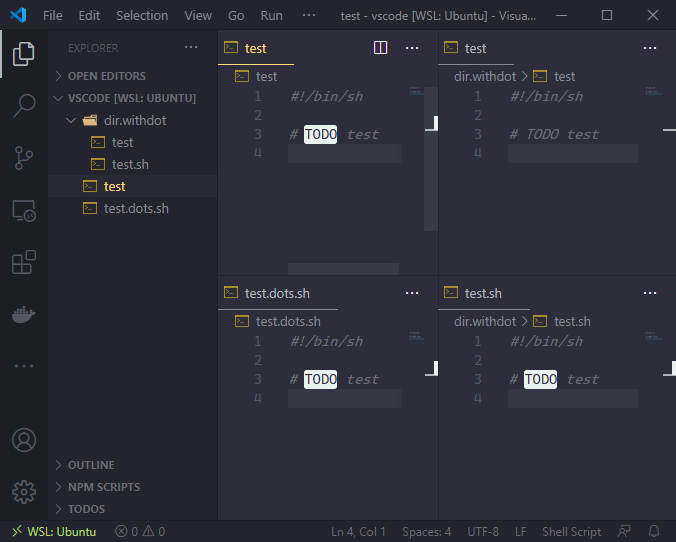
Task: Open test.sh file in explorer tree
Action: [x=133, y=164]
